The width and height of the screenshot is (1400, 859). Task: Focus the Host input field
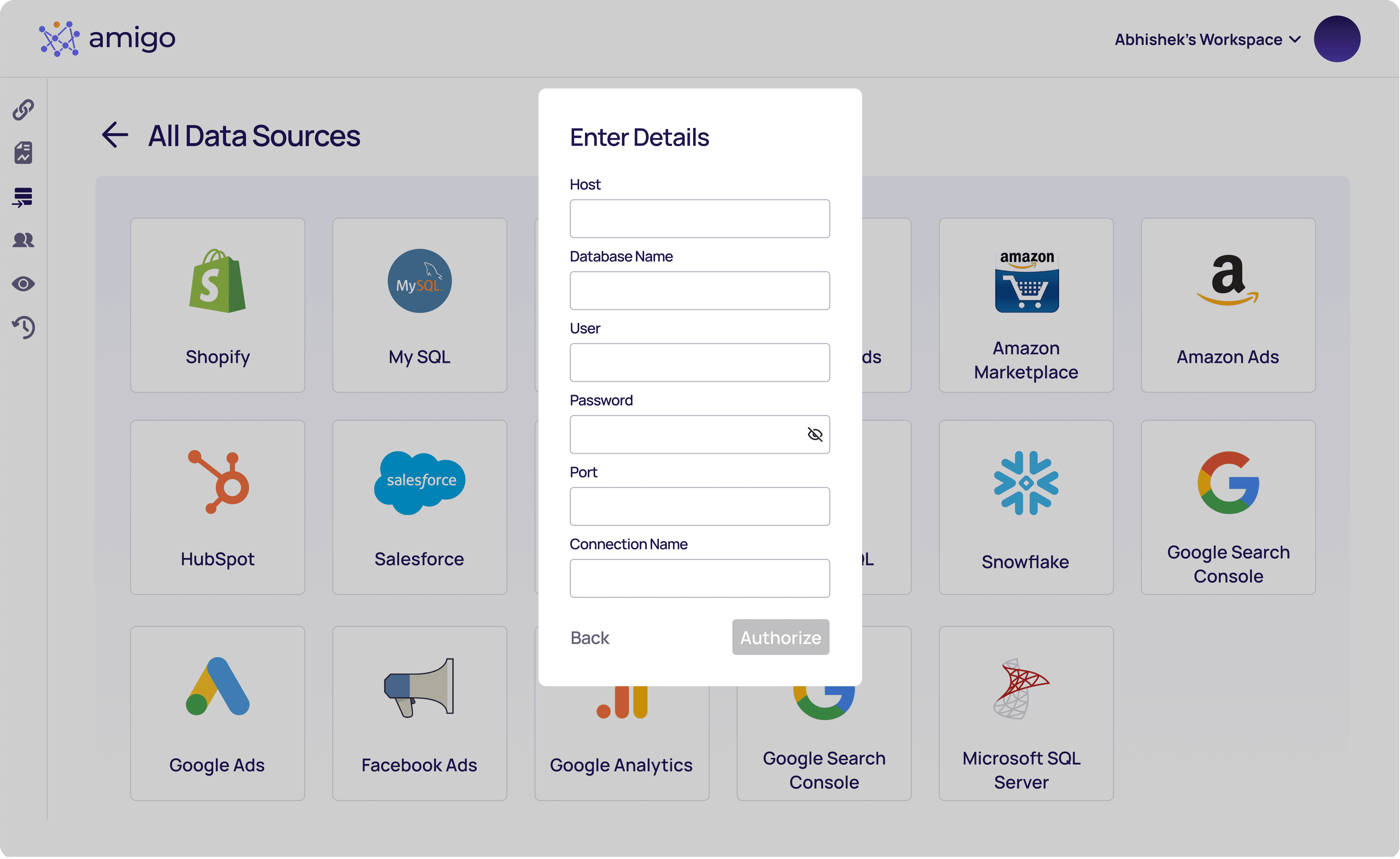700,219
